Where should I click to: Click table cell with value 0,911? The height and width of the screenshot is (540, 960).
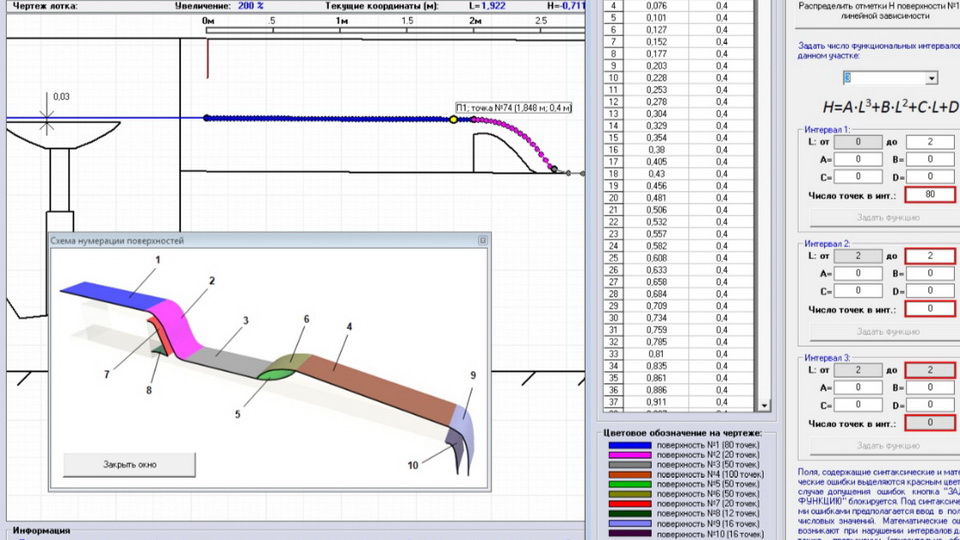tap(656, 402)
